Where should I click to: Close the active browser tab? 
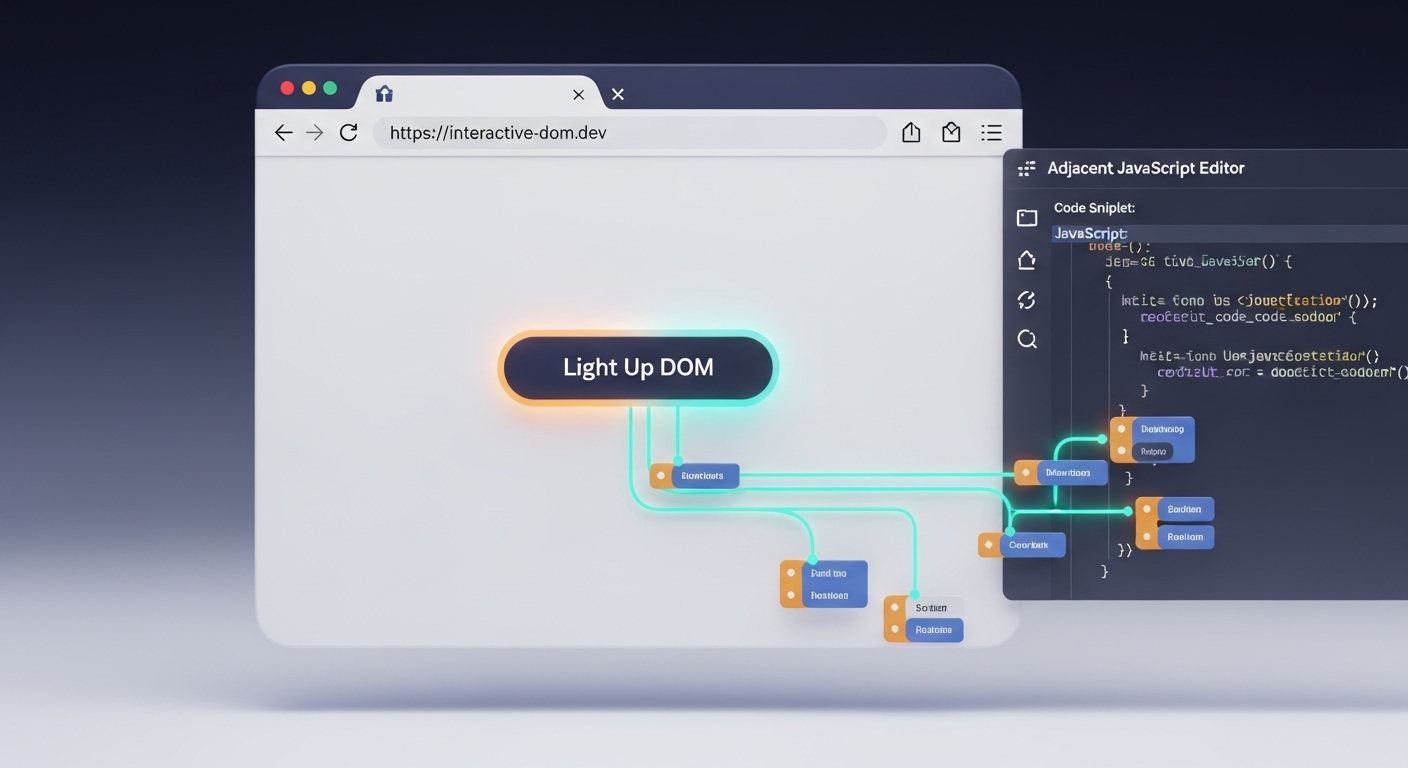(x=578, y=95)
